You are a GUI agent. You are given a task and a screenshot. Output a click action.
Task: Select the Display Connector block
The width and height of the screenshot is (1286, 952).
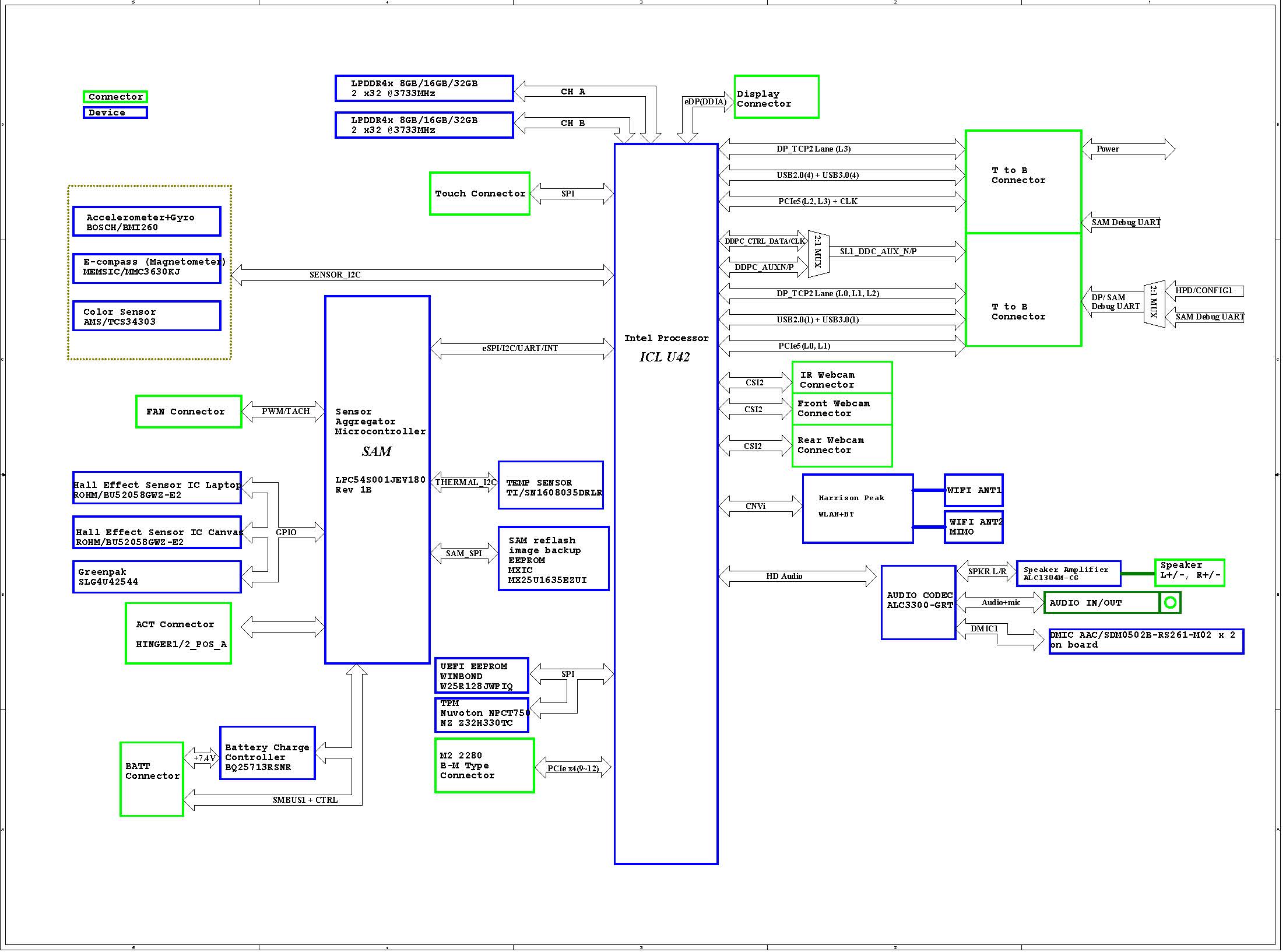tap(777, 97)
